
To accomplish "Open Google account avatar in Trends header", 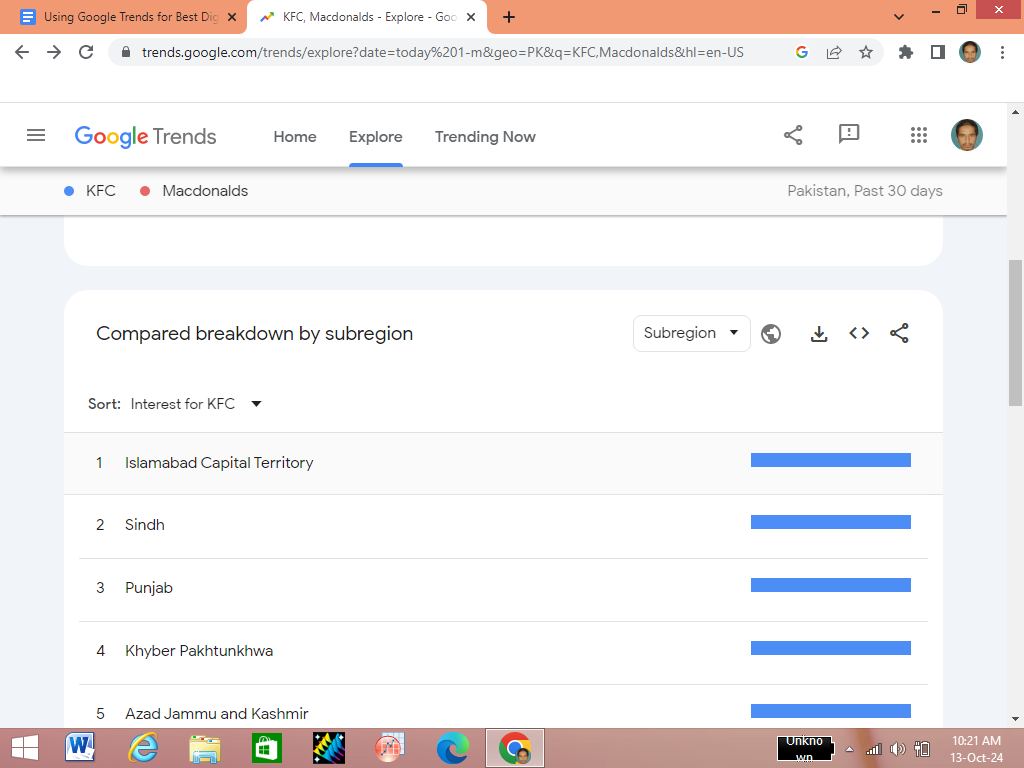I will point(967,135).
